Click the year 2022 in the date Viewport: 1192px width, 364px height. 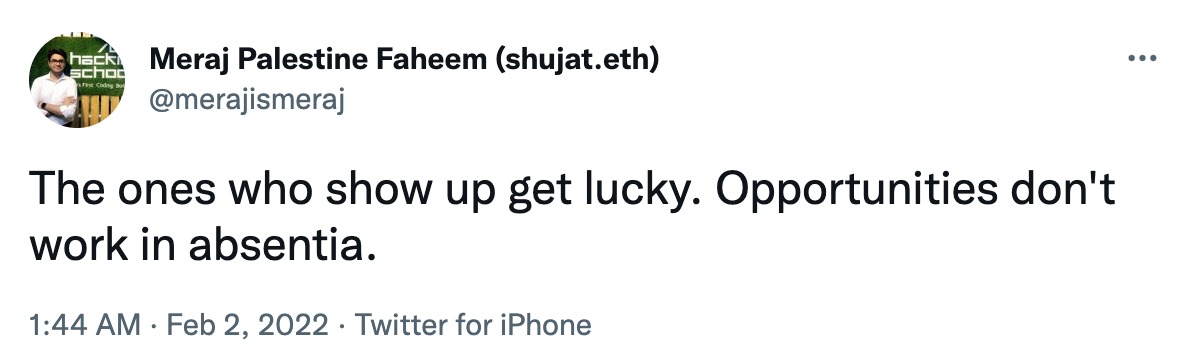293,325
